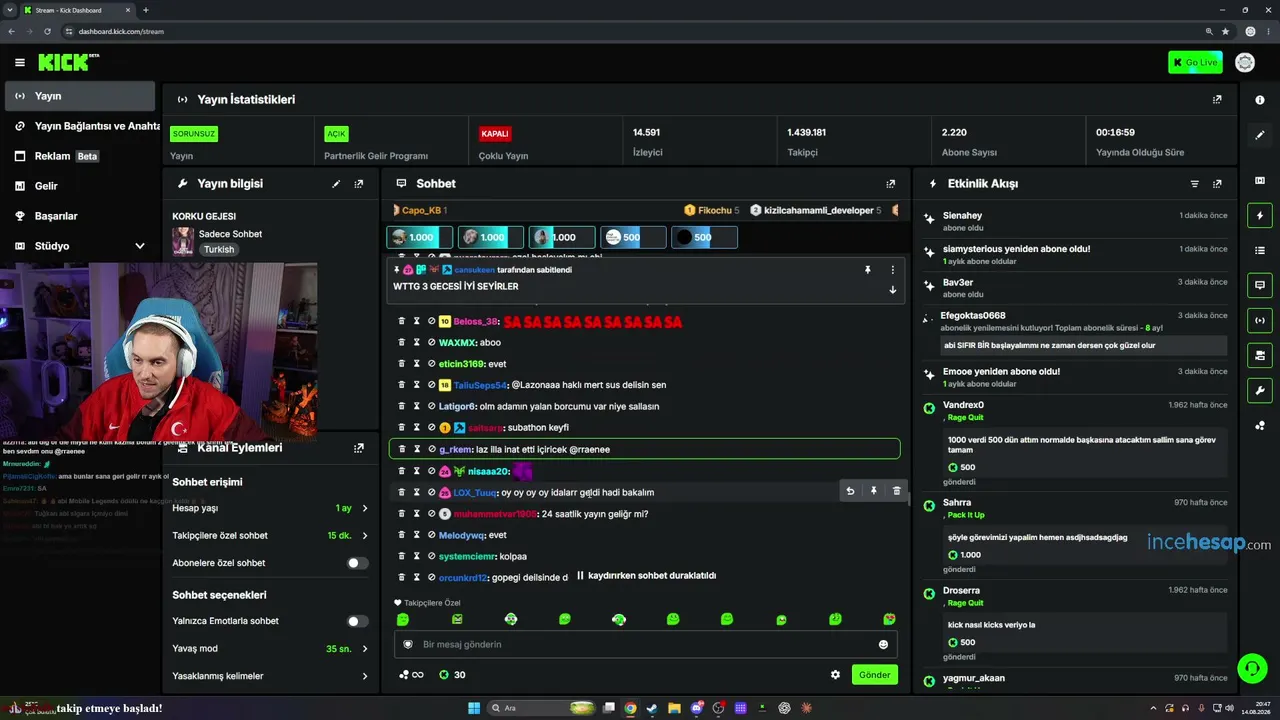Click the pencil icon in right rail
The image size is (1280, 720).
pos(1260,135)
